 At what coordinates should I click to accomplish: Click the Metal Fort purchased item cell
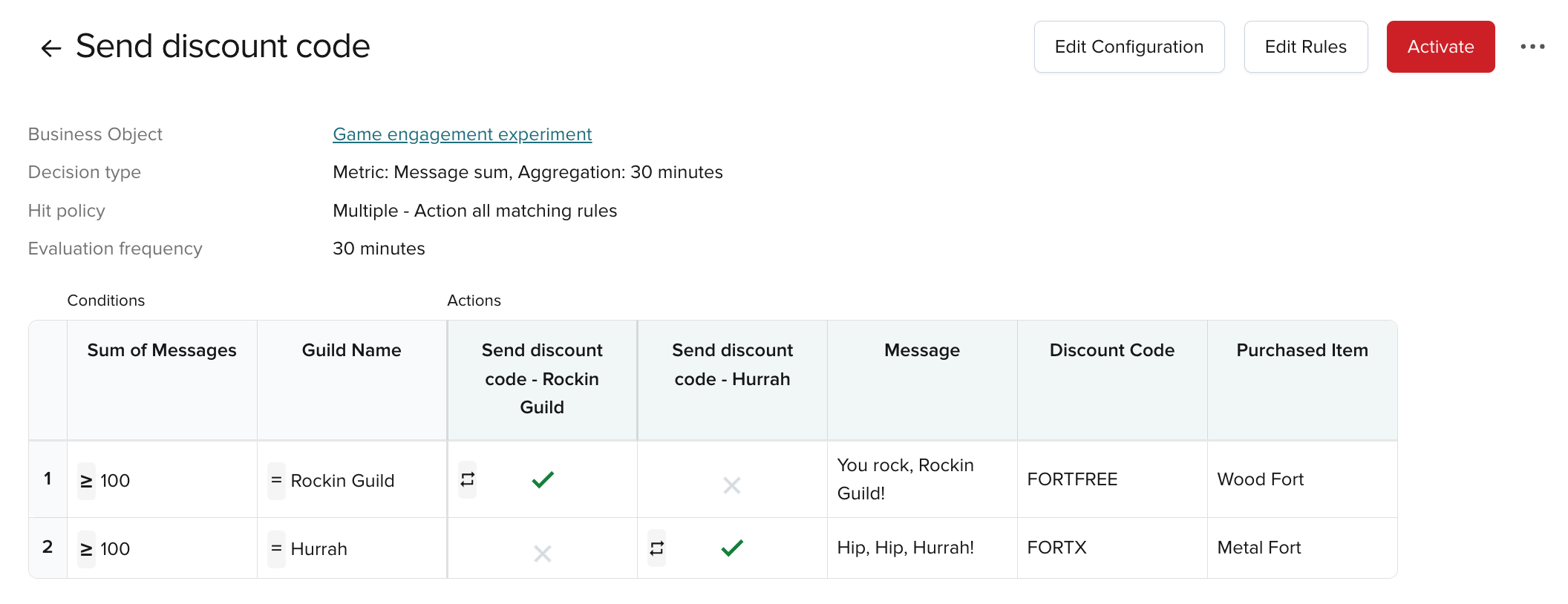pos(1259,548)
